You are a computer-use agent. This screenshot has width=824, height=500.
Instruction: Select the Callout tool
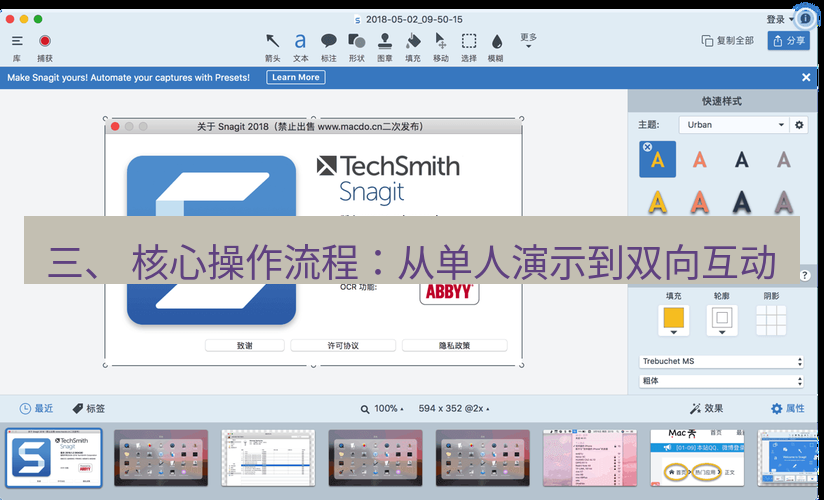click(x=328, y=41)
